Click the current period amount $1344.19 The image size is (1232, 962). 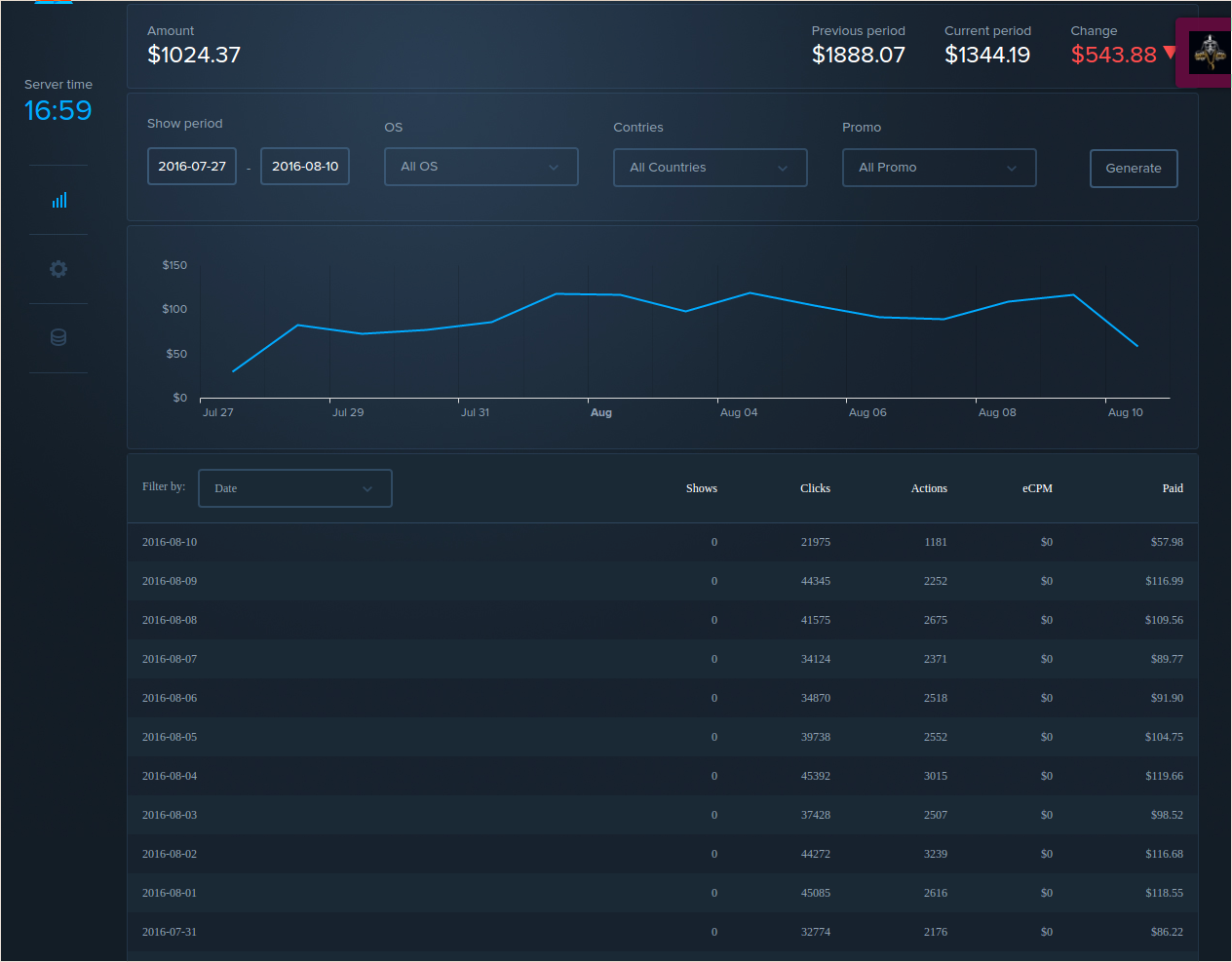pos(987,55)
